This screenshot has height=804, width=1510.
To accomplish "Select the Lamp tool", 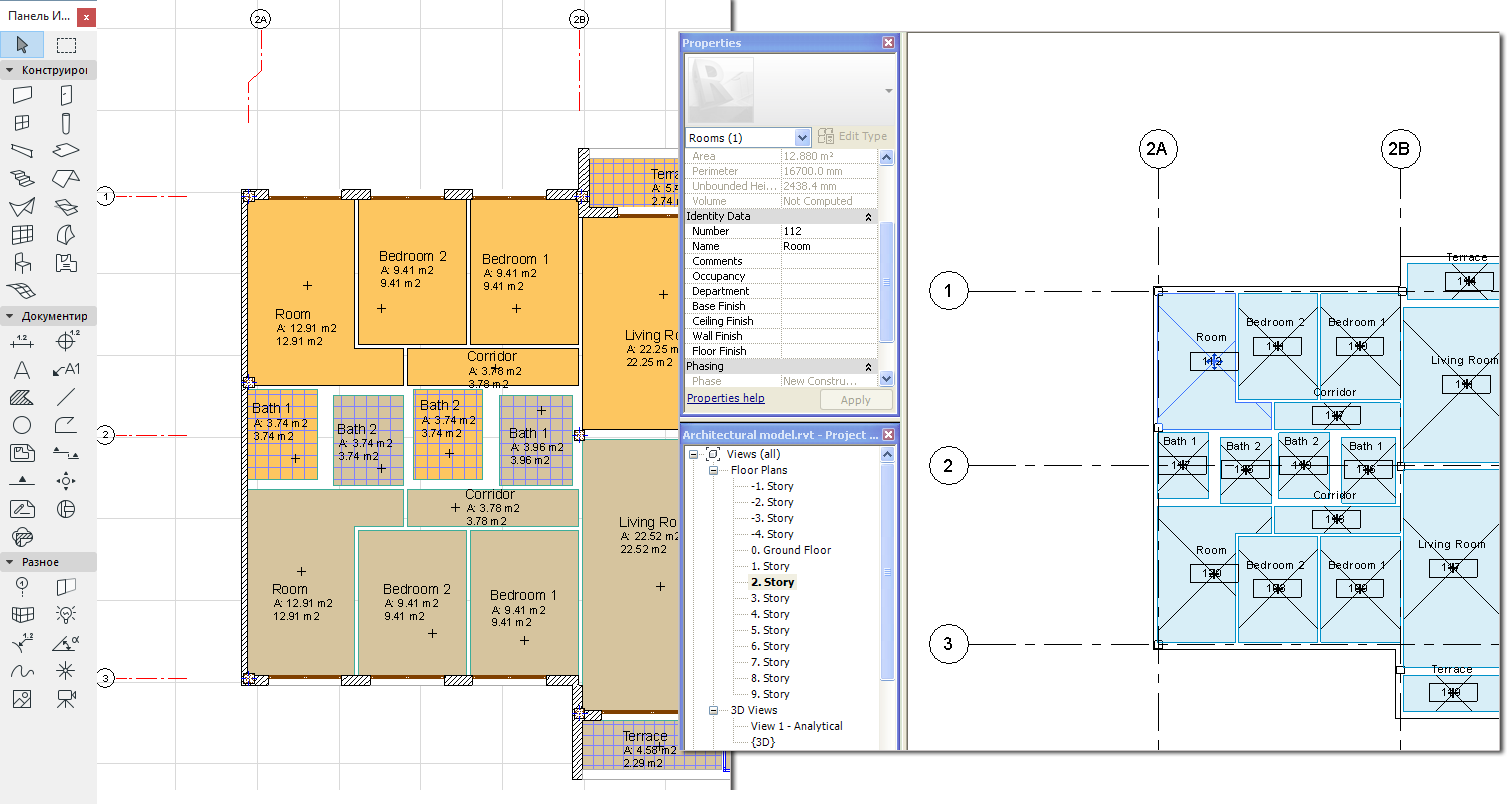I will [66, 614].
